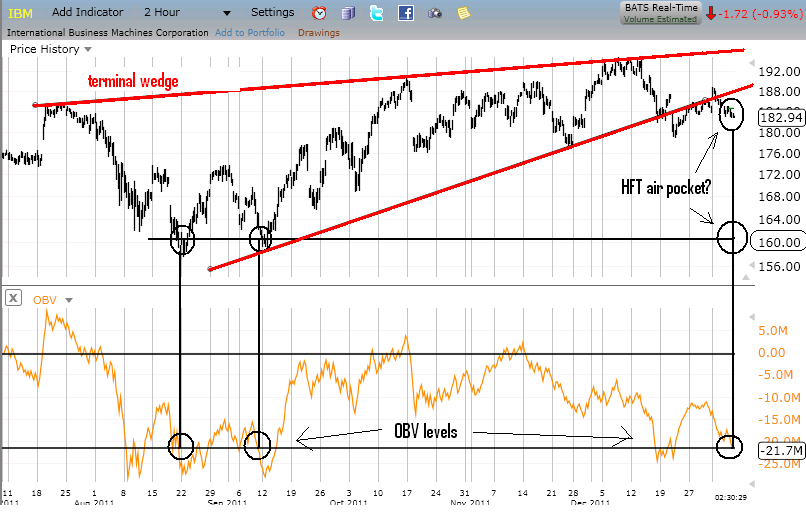Open the Add Indicator menu
806x518 pixels.
[87, 12]
